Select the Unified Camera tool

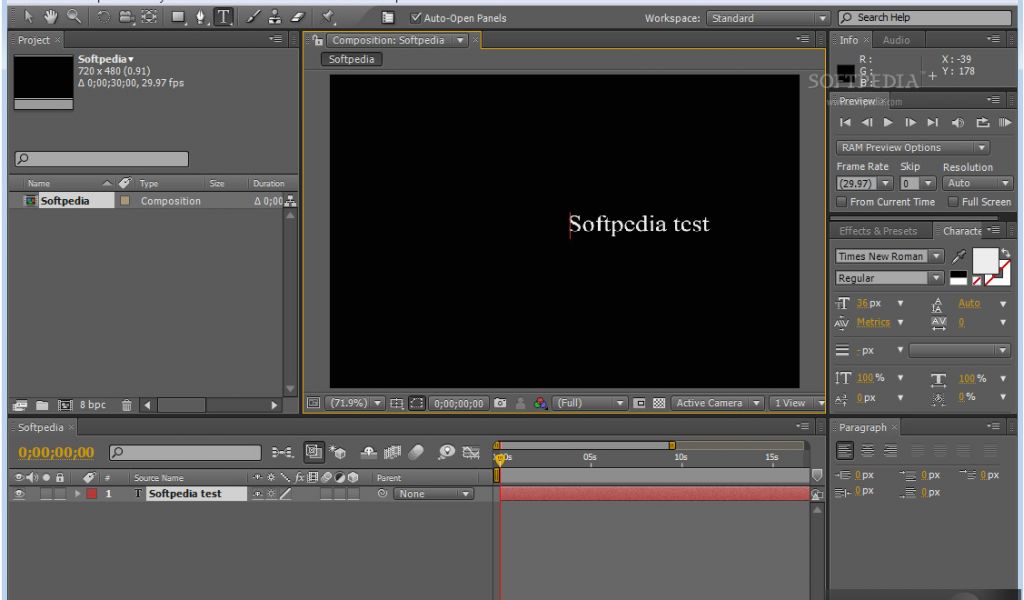(126, 17)
